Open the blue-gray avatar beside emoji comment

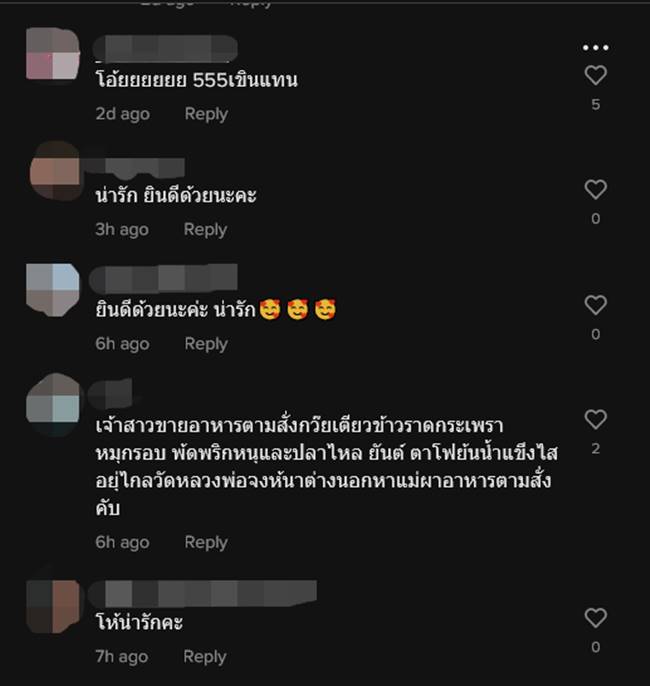(x=53, y=290)
